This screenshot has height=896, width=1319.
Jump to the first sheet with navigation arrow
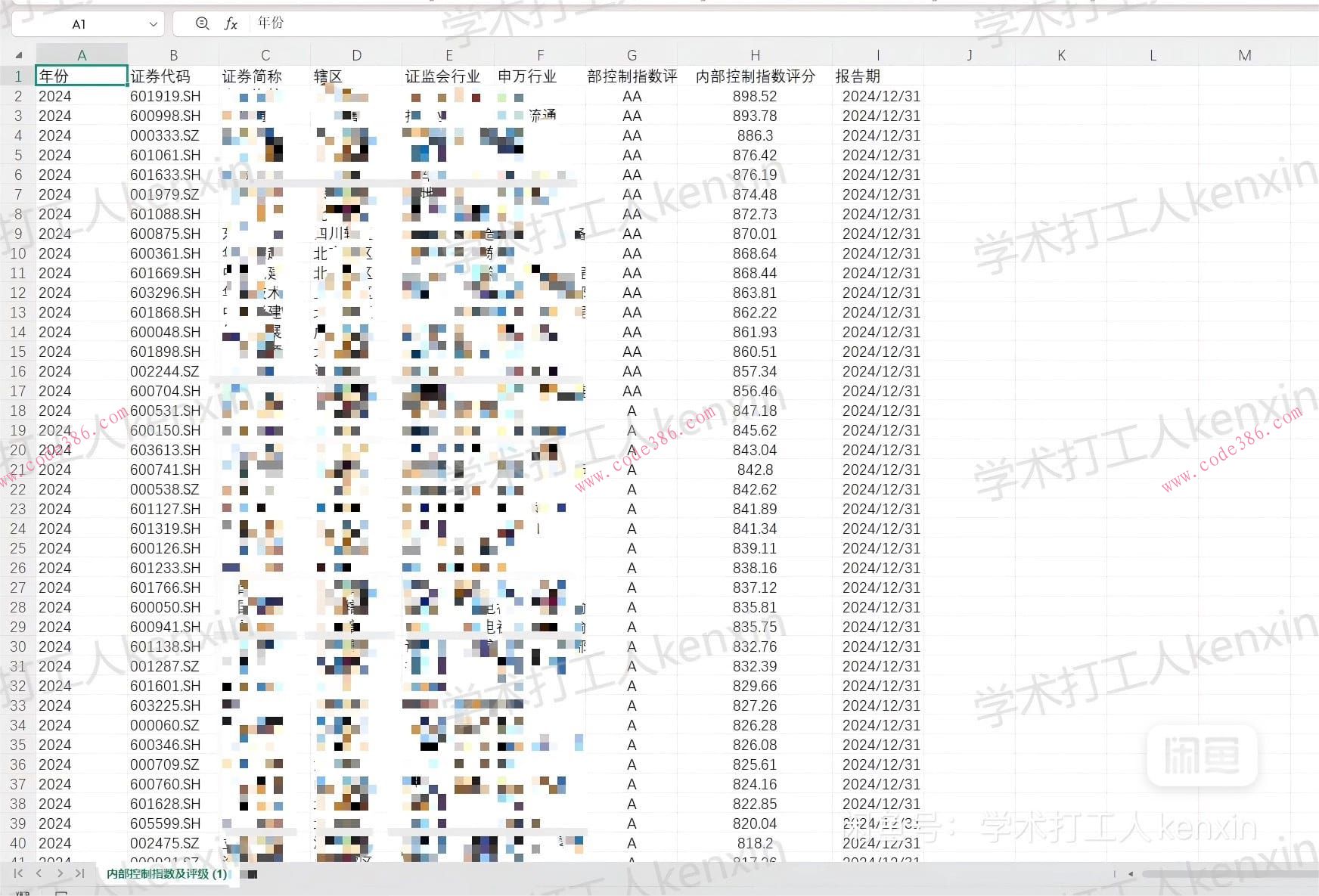tap(18, 873)
